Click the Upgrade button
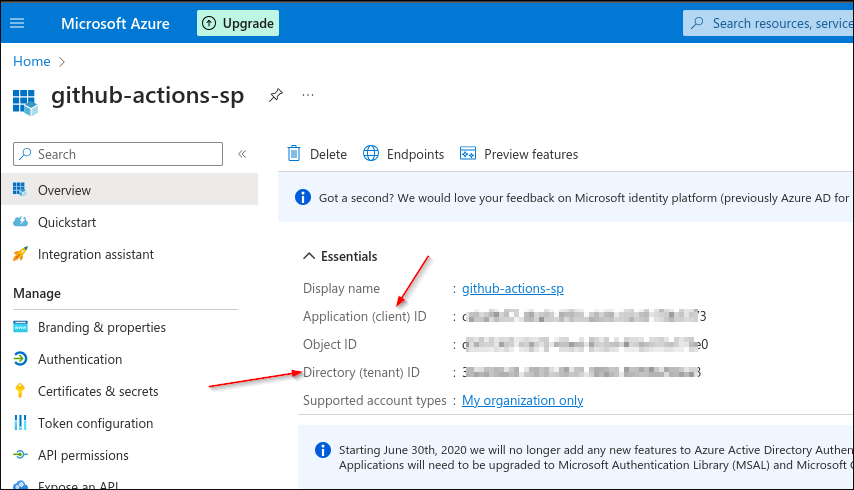854x490 pixels. (x=237, y=23)
